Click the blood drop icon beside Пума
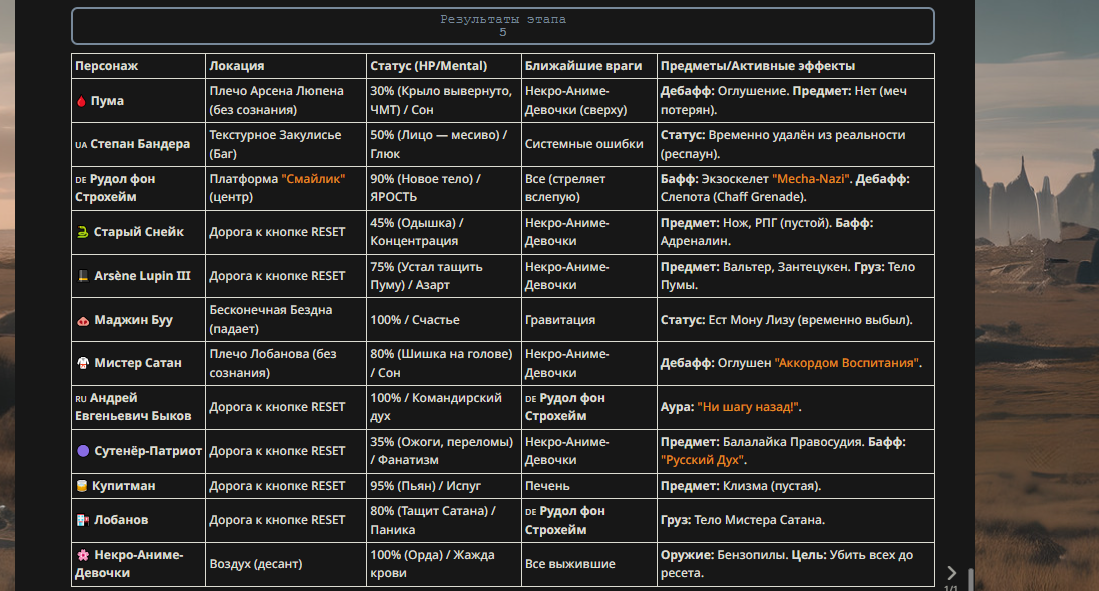The image size is (1099, 591). tap(81, 102)
